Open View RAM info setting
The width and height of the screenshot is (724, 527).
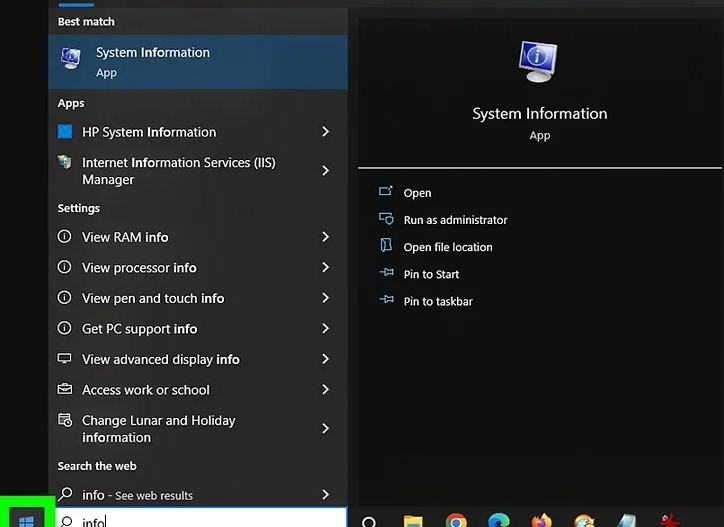198,237
